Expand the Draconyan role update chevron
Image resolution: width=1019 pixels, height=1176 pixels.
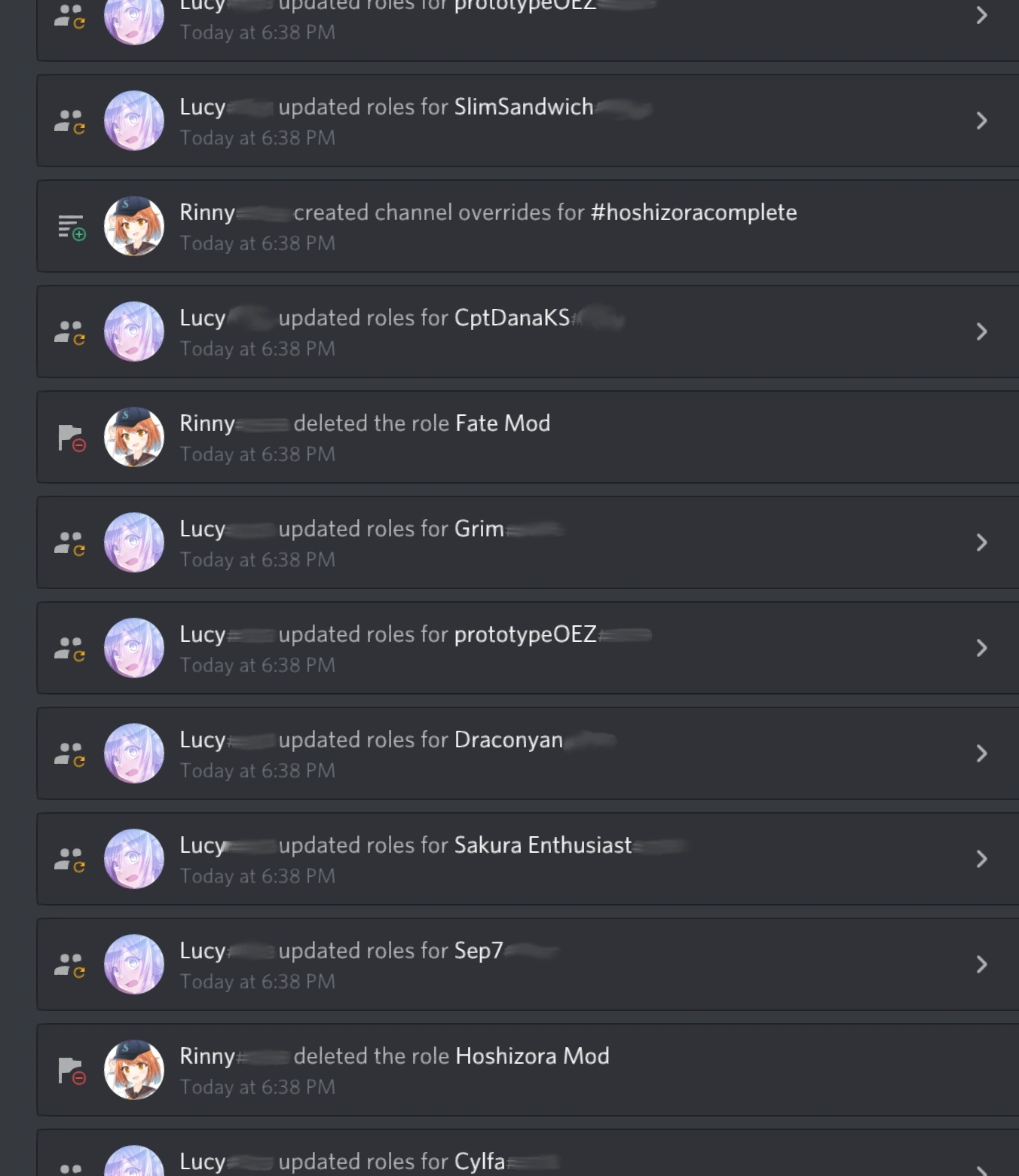coord(981,753)
